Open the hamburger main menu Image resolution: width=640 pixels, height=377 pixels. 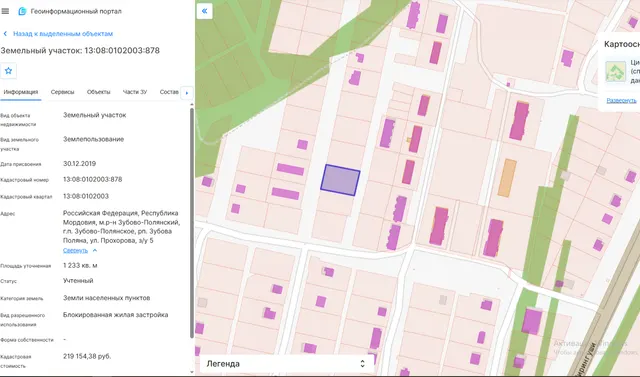(5, 11)
